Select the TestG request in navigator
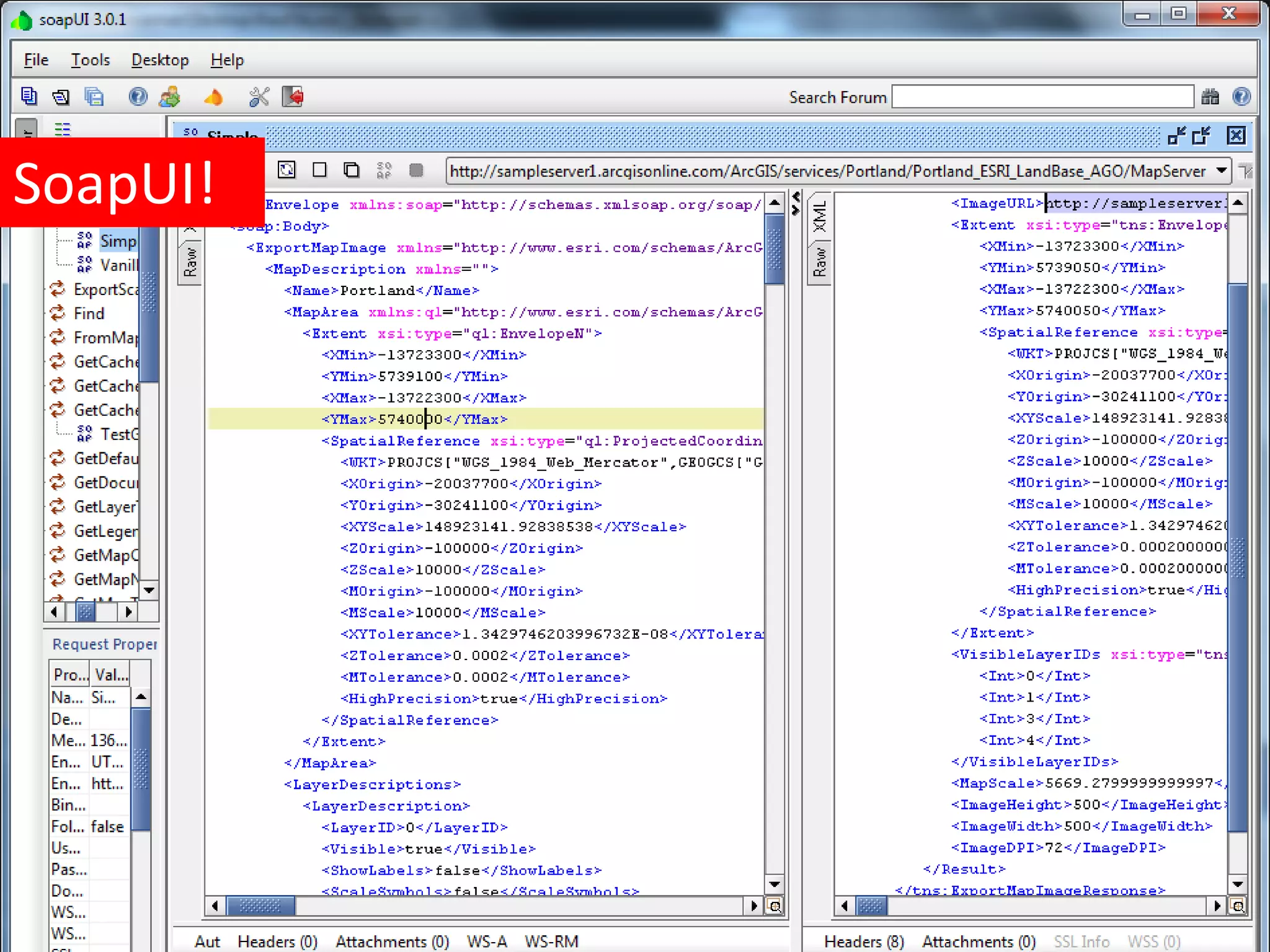 pyautogui.click(x=108, y=434)
